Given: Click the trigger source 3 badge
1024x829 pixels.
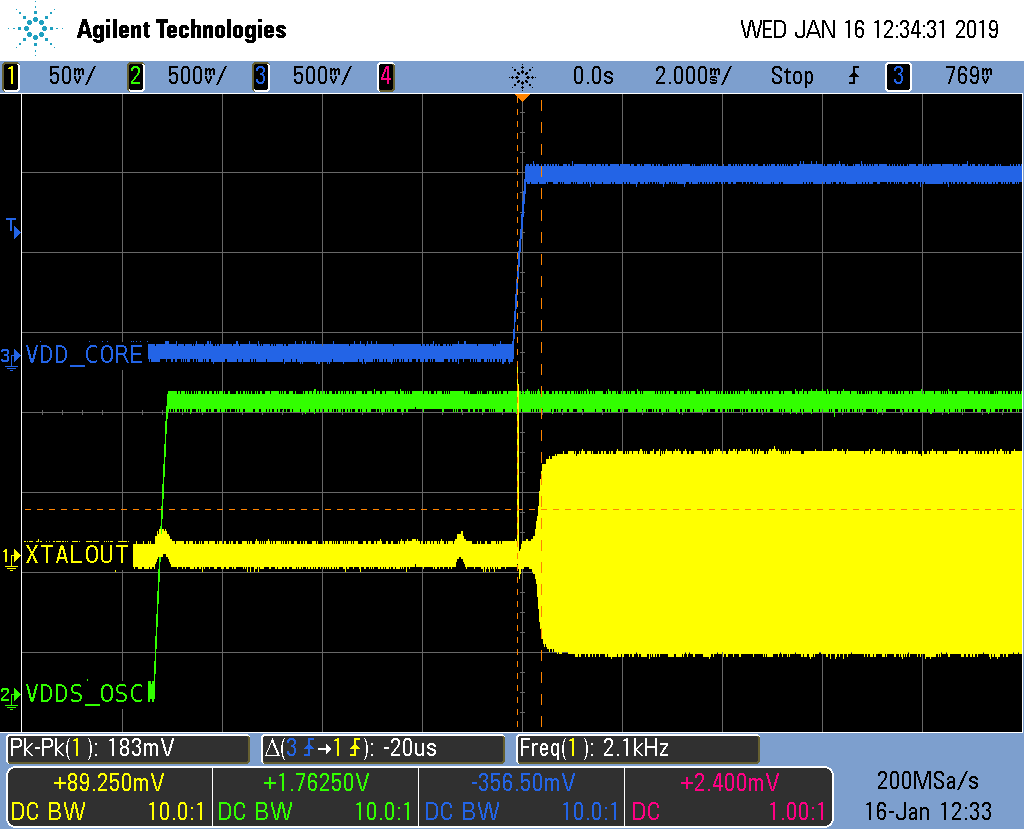Looking at the screenshot, I should tap(898, 76).
